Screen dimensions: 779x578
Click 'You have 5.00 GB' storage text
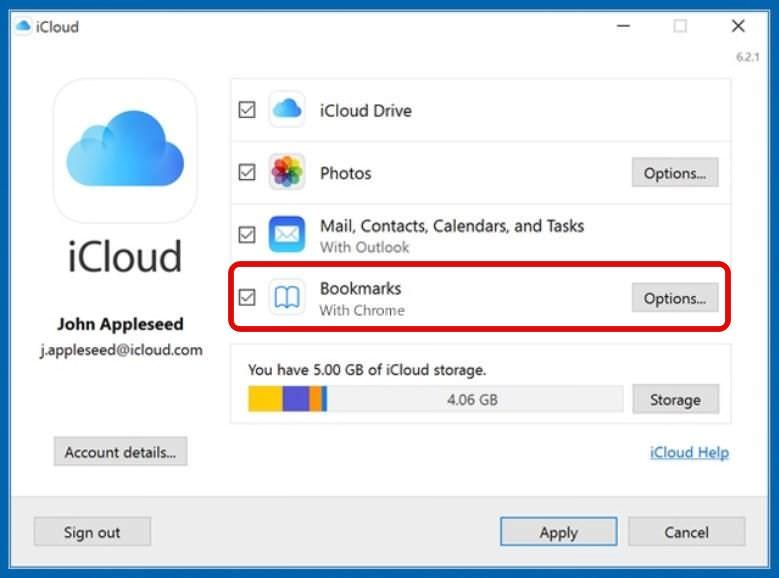click(367, 370)
